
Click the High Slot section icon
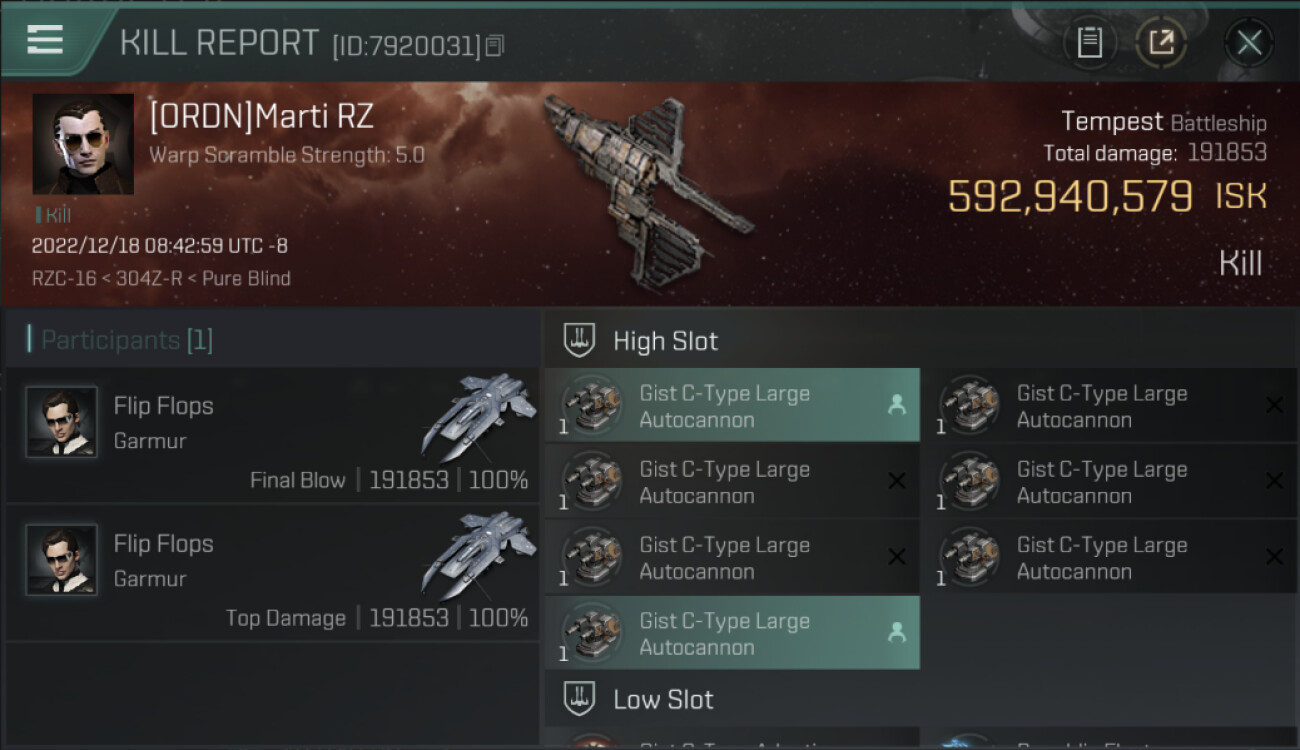click(580, 340)
